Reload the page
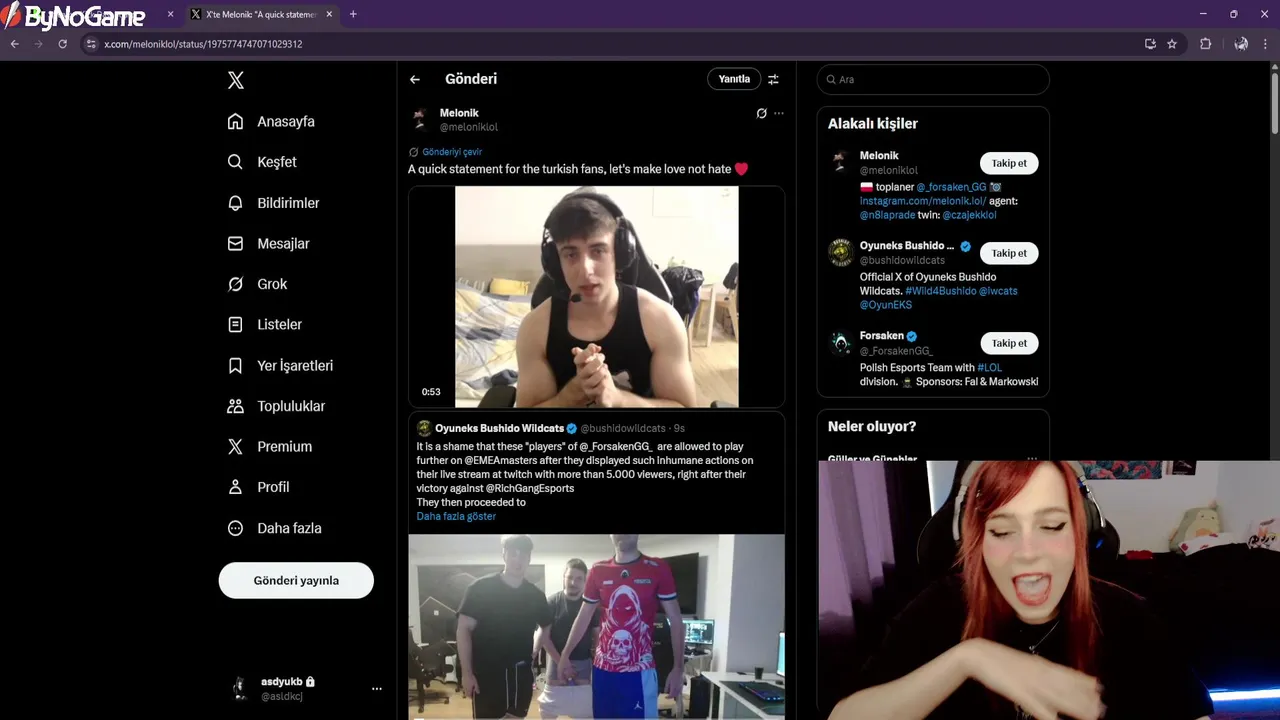1280x720 pixels. (x=62, y=44)
